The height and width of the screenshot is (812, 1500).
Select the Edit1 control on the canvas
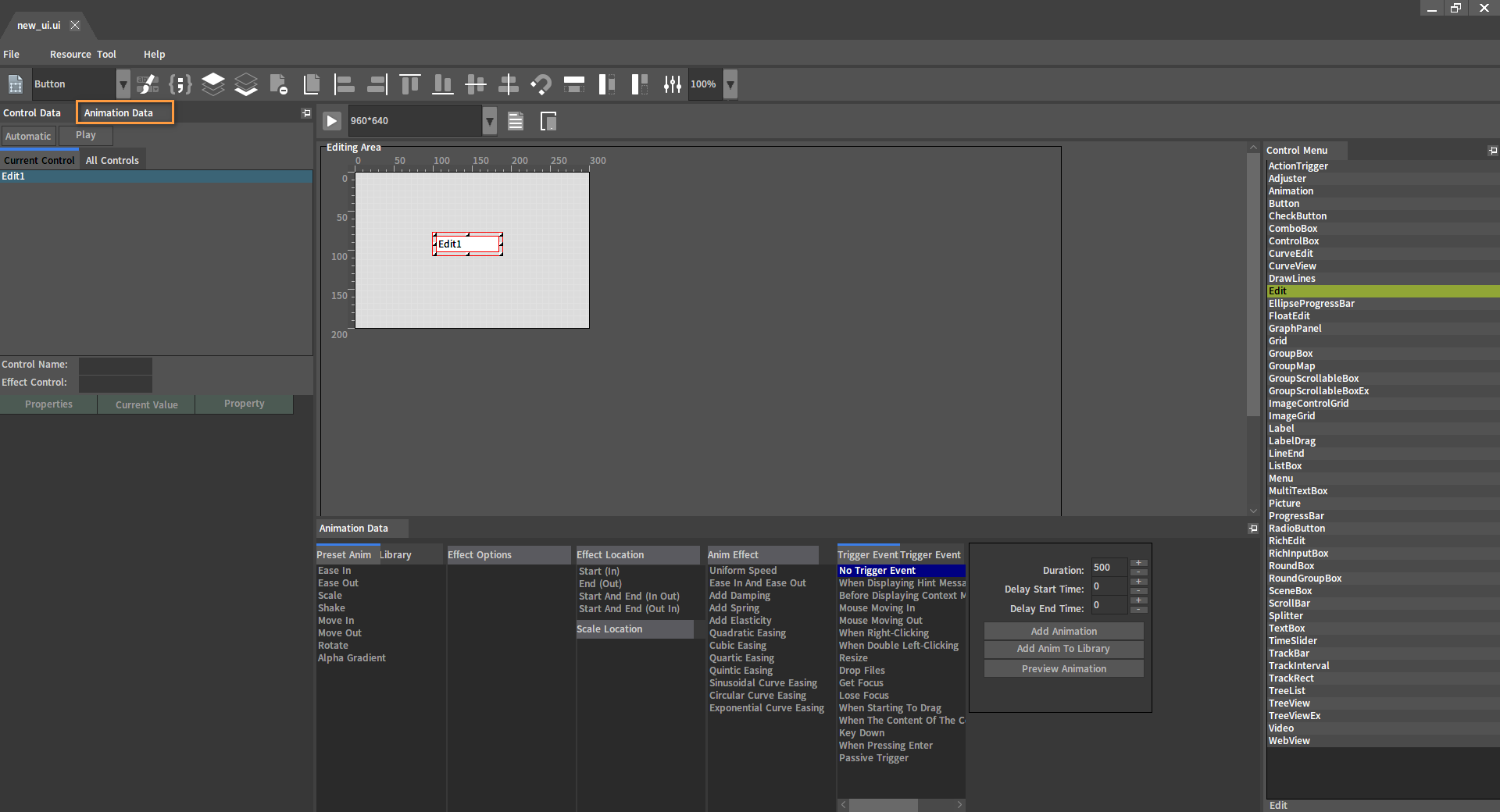[x=467, y=244]
